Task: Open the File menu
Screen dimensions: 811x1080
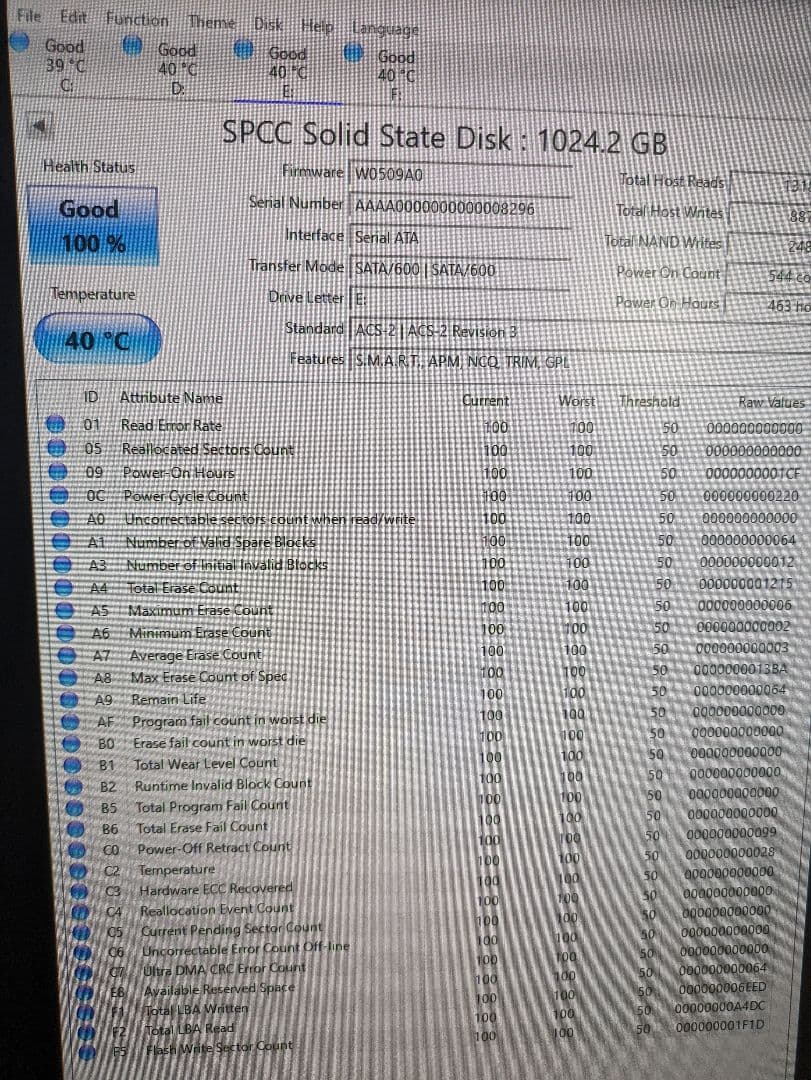Action: [x=28, y=14]
